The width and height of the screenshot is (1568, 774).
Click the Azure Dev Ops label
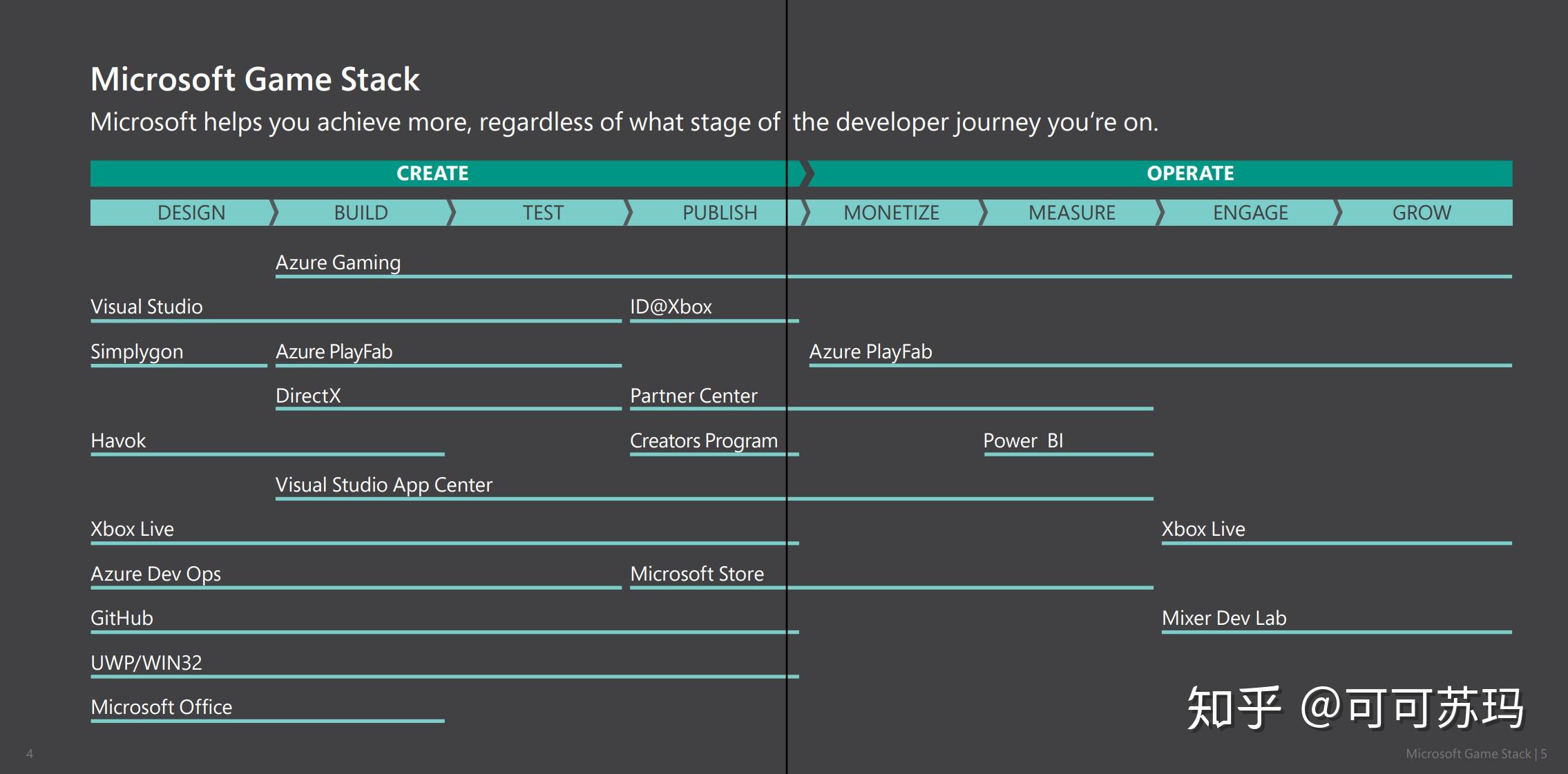(155, 574)
